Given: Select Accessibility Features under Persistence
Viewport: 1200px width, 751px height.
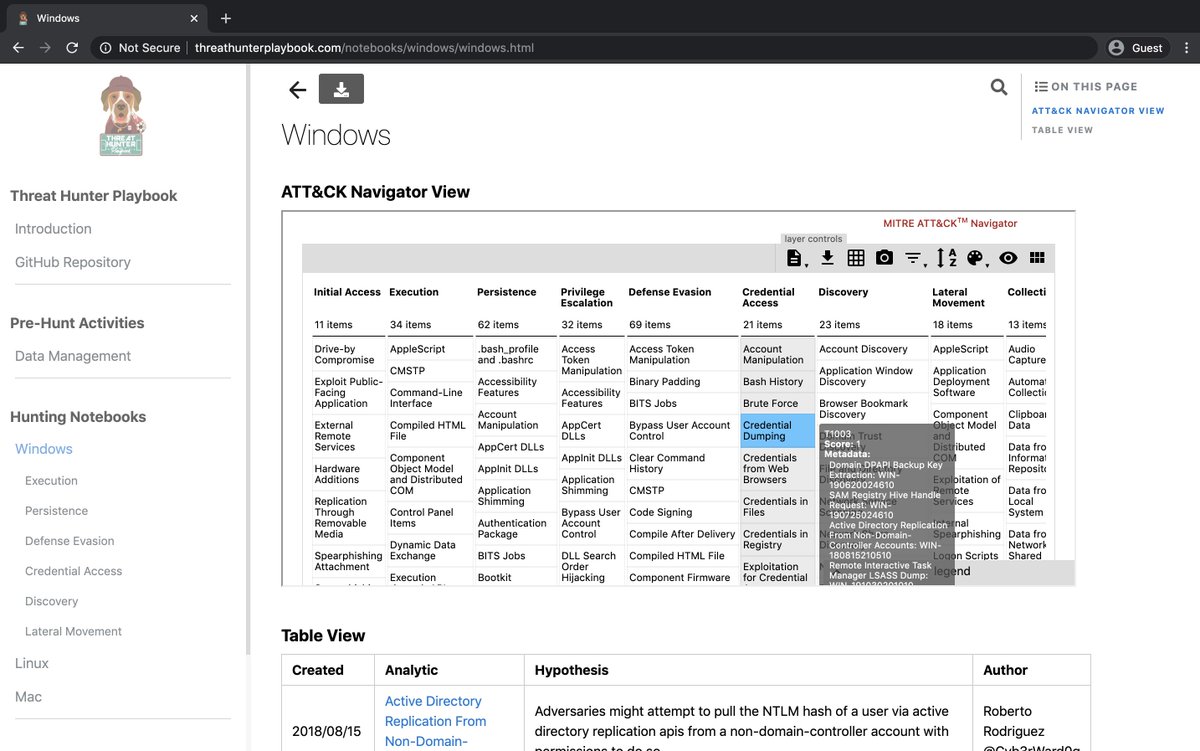Looking at the screenshot, I should click(x=514, y=387).
